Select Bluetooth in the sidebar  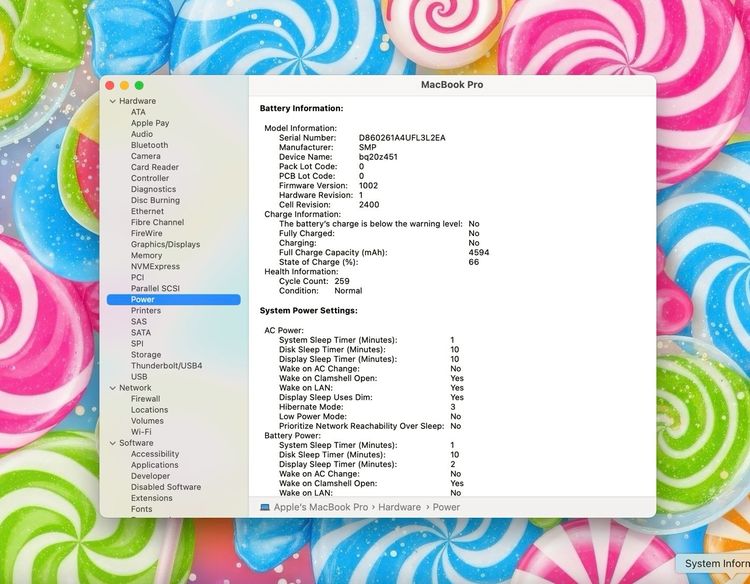tap(149, 145)
